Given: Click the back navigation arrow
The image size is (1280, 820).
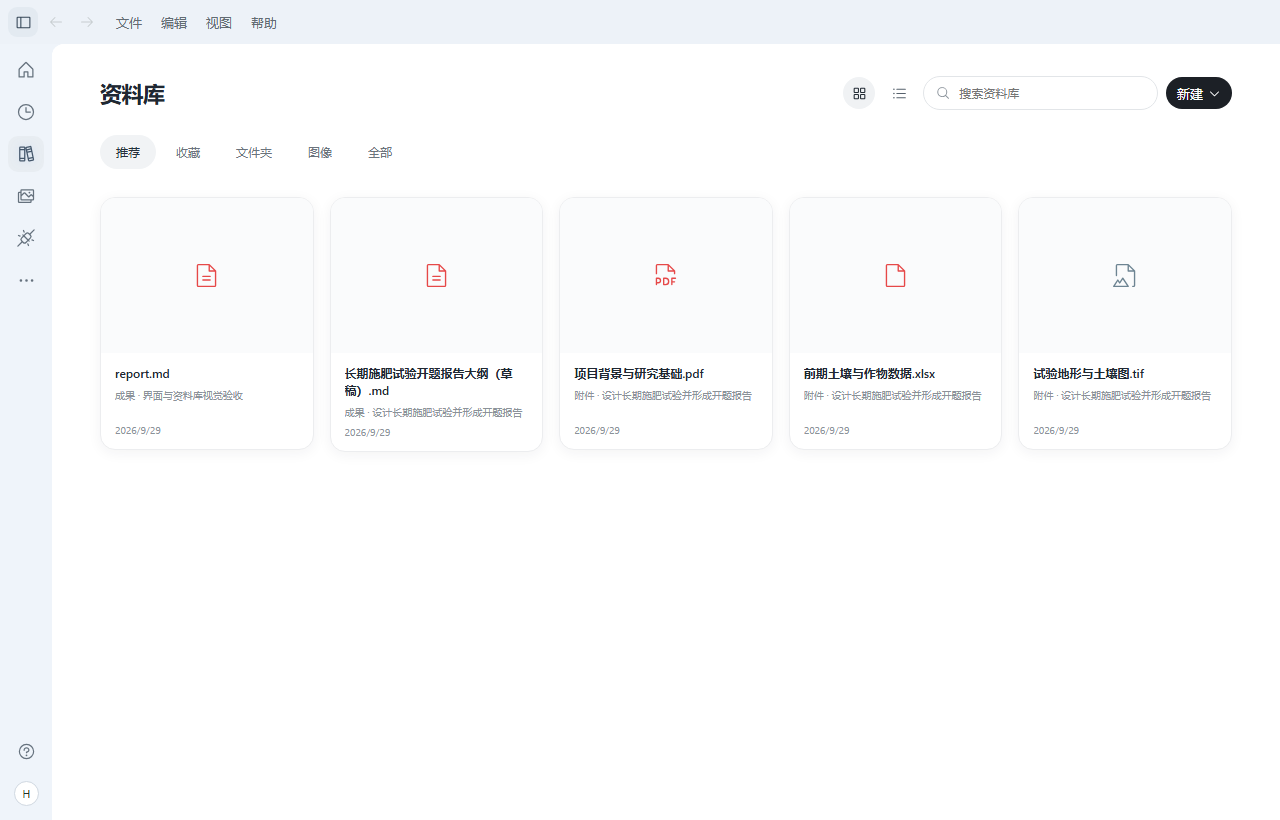Looking at the screenshot, I should [56, 22].
